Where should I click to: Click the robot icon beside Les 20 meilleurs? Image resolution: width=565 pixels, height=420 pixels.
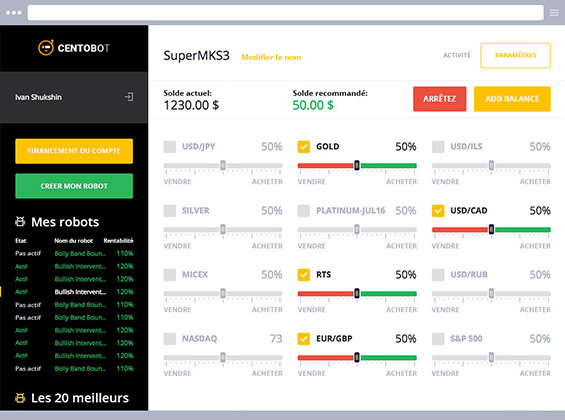point(20,398)
